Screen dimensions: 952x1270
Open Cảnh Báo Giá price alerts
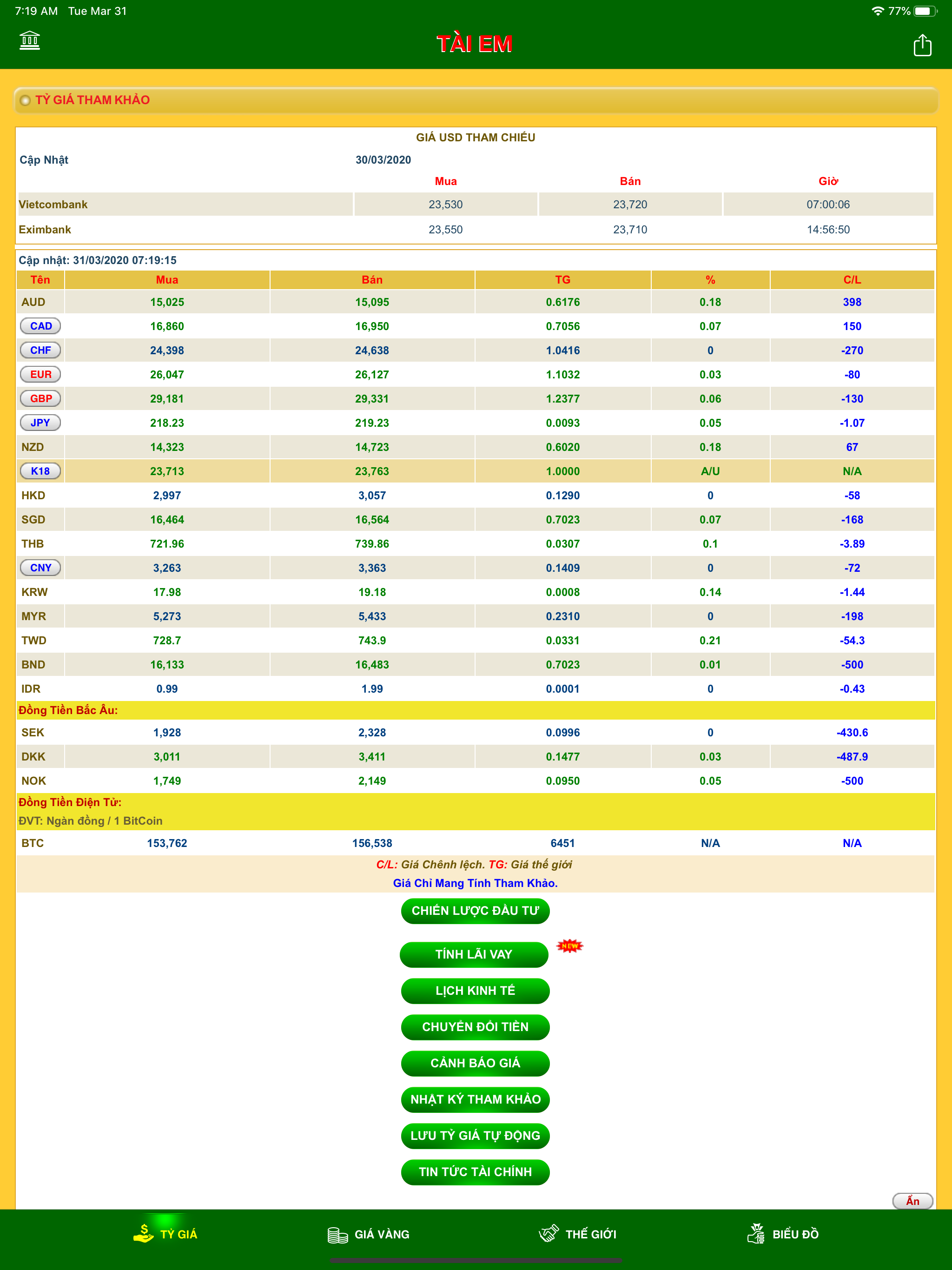point(475,1063)
